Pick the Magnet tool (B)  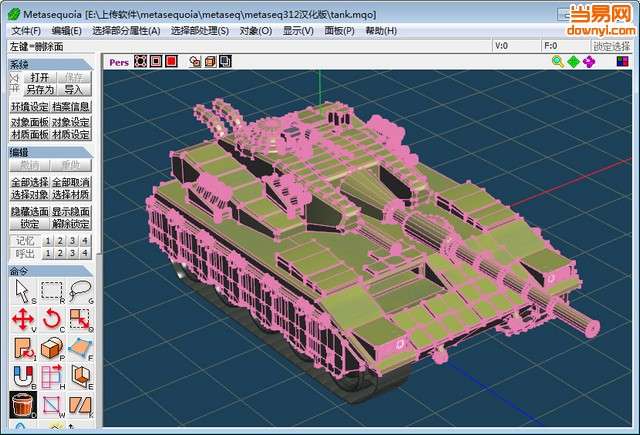23,376
